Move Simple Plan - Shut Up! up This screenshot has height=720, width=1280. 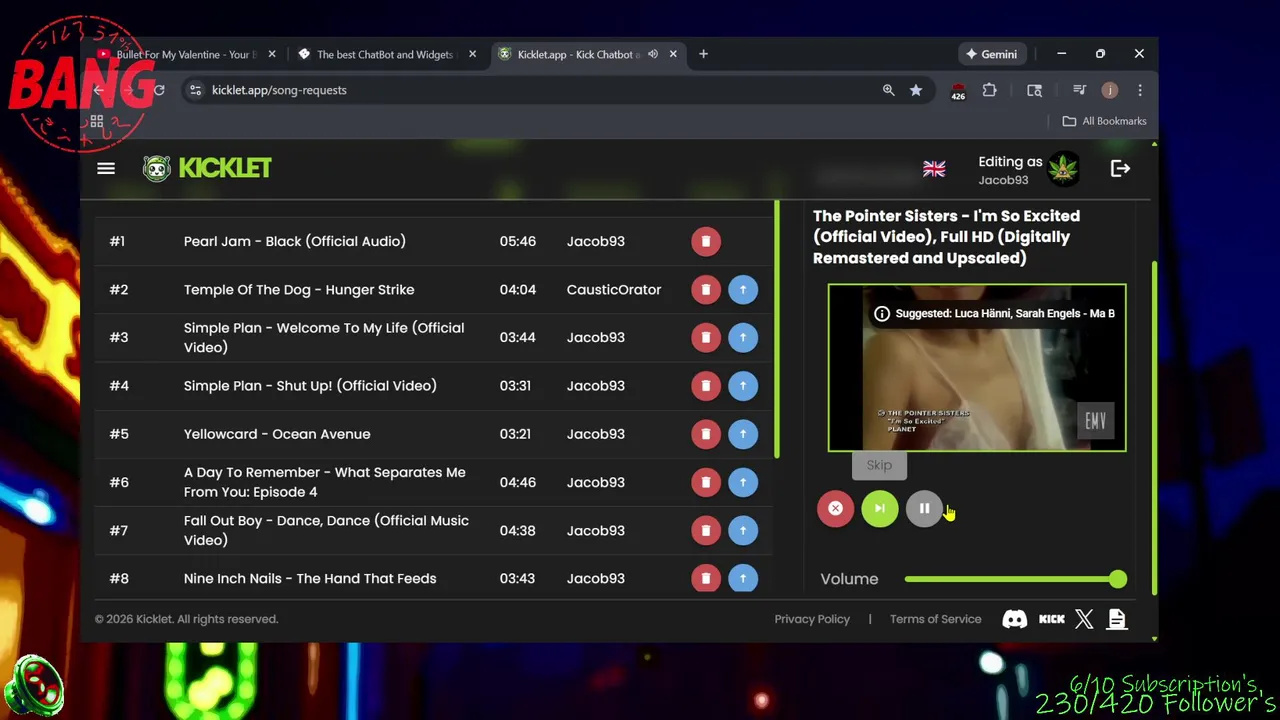point(743,385)
